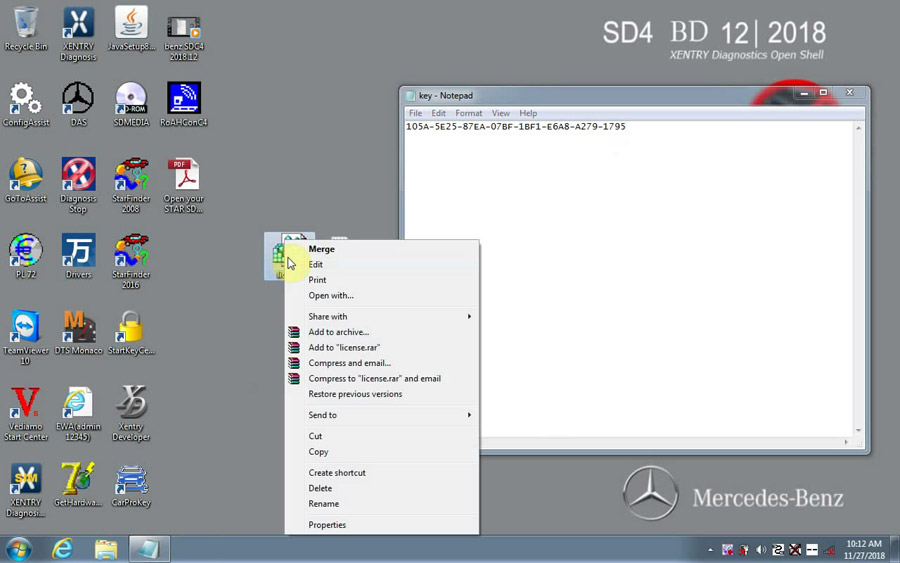Click Notepad's vertical scrollbar down arrow

(859, 430)
